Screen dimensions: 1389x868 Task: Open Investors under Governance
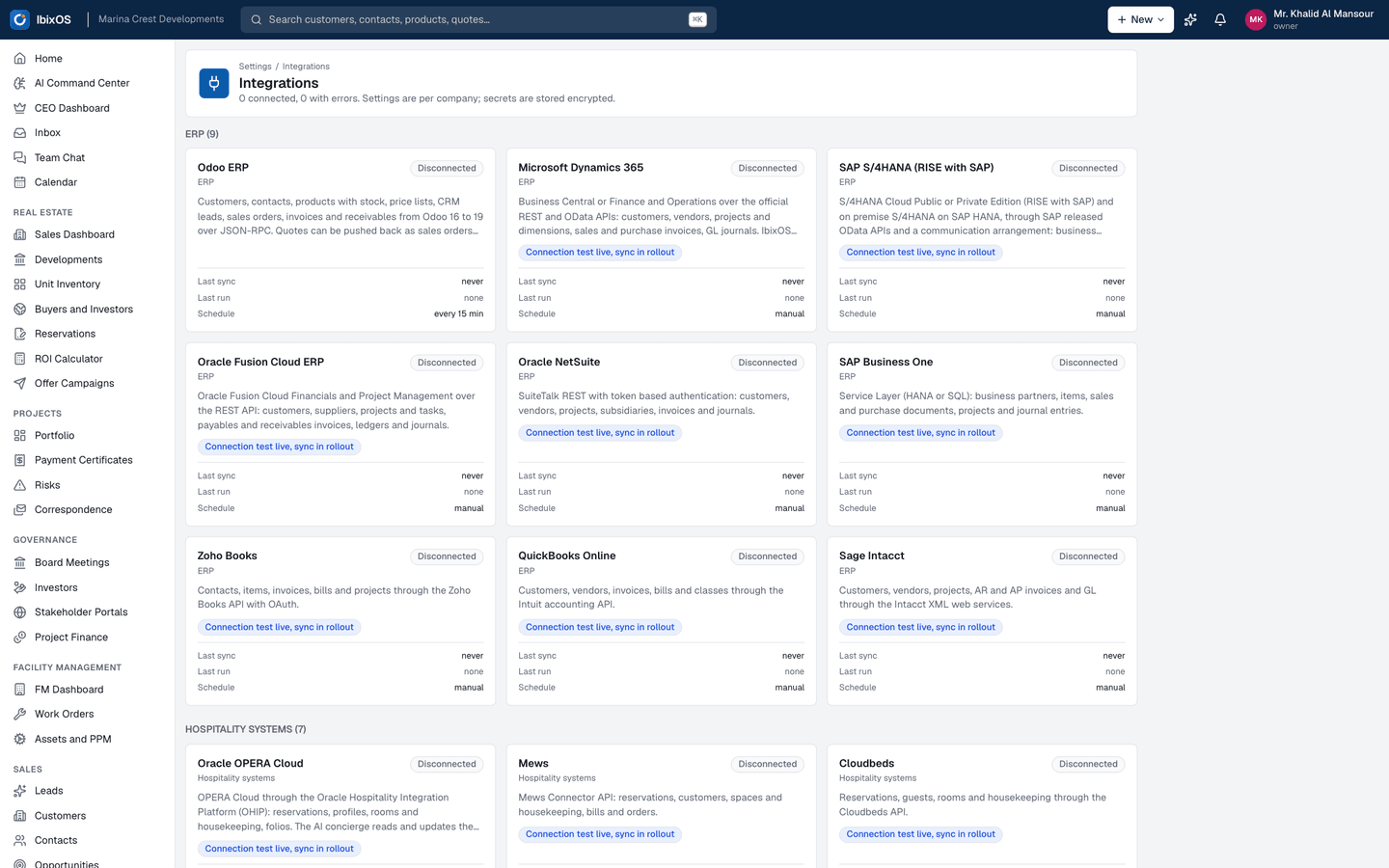coord(87,587)
